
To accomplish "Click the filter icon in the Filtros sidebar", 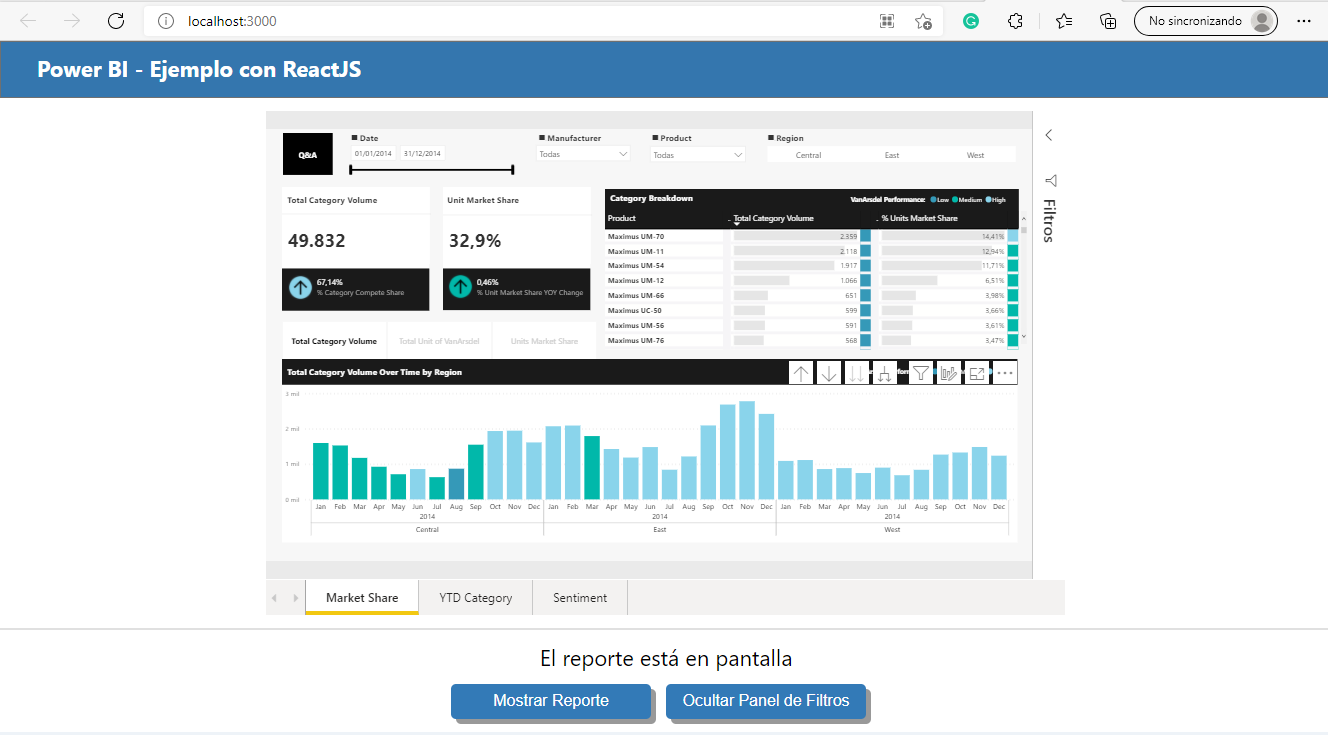I will pos(1048,181).
